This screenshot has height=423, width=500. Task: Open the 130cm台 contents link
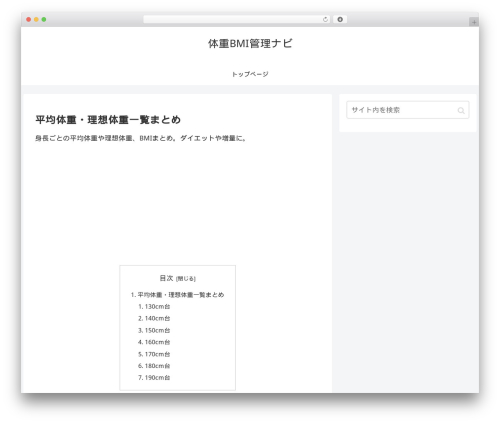157,307
